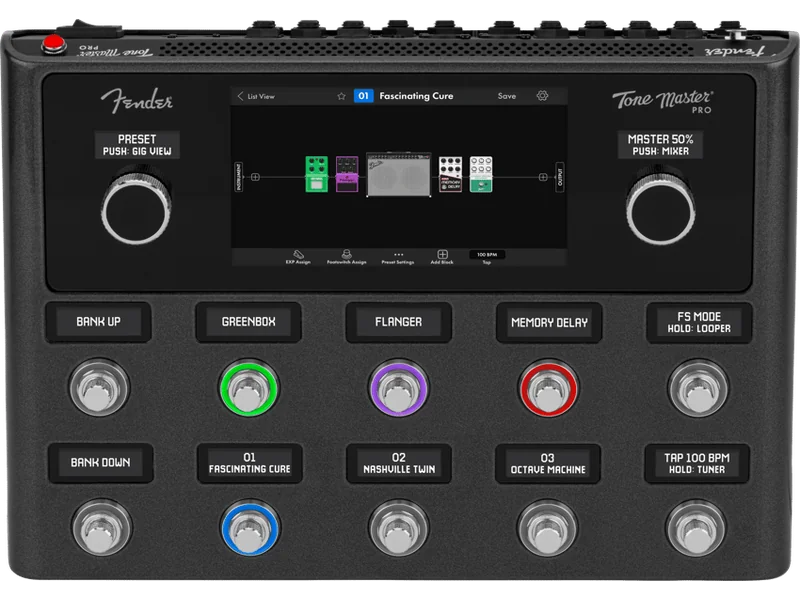Tap the BANK DOWN scribble strip
This screenshot has height=600, width=800.
click(x=101, y=463)
